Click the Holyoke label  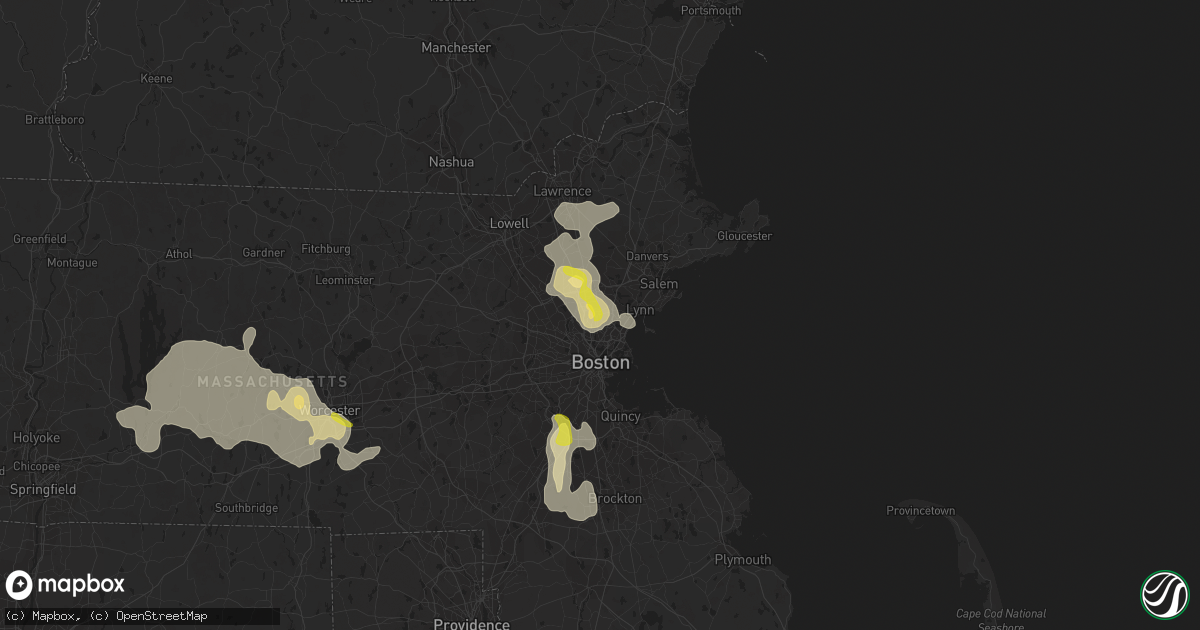[37, 438]
